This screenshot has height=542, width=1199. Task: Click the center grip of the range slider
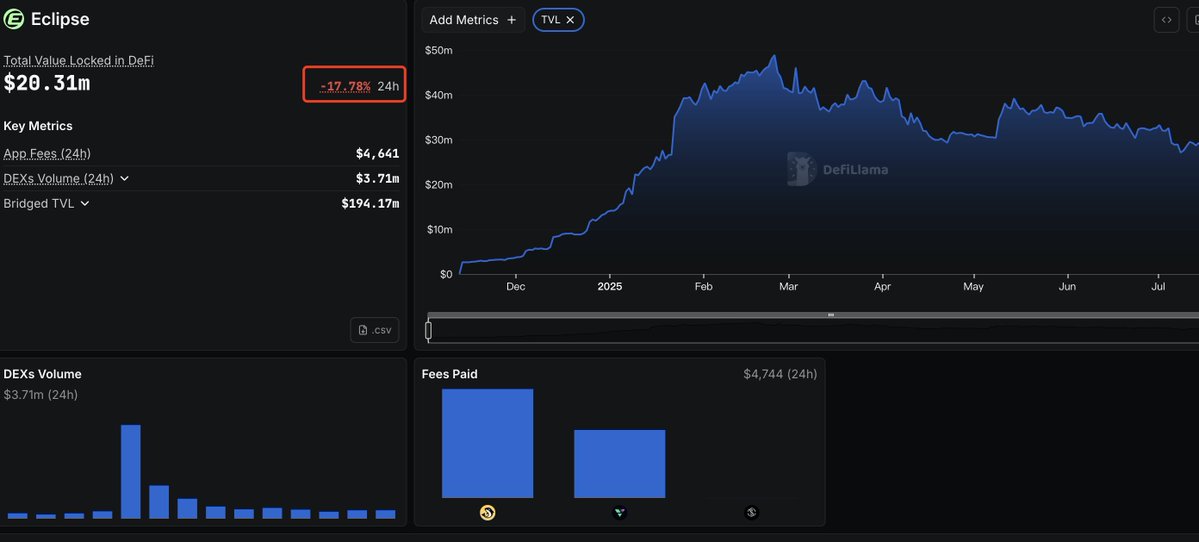(x=830, y=315)
